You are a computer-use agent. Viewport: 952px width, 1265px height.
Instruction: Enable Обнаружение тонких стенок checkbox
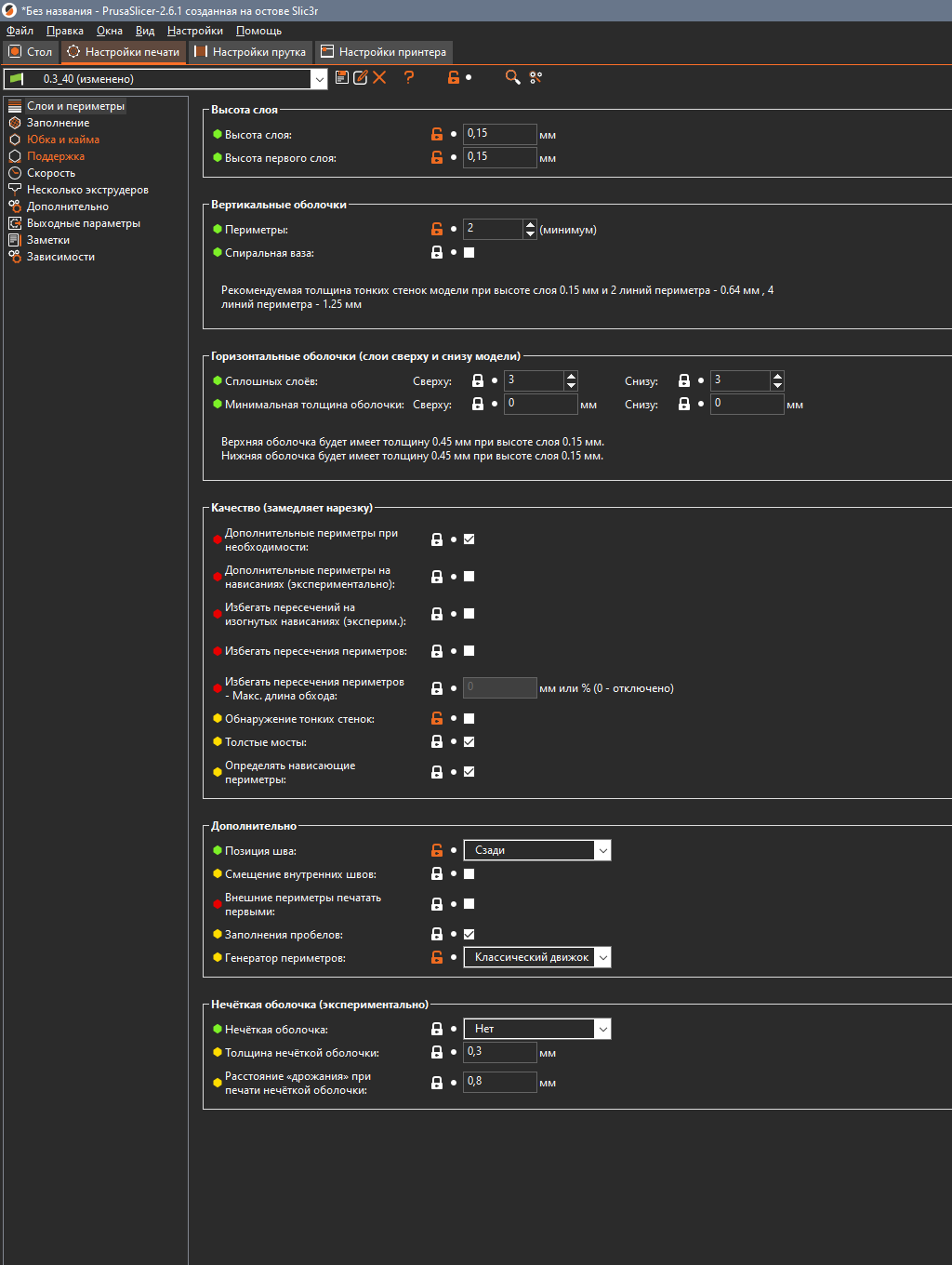(x=469, y=718)
